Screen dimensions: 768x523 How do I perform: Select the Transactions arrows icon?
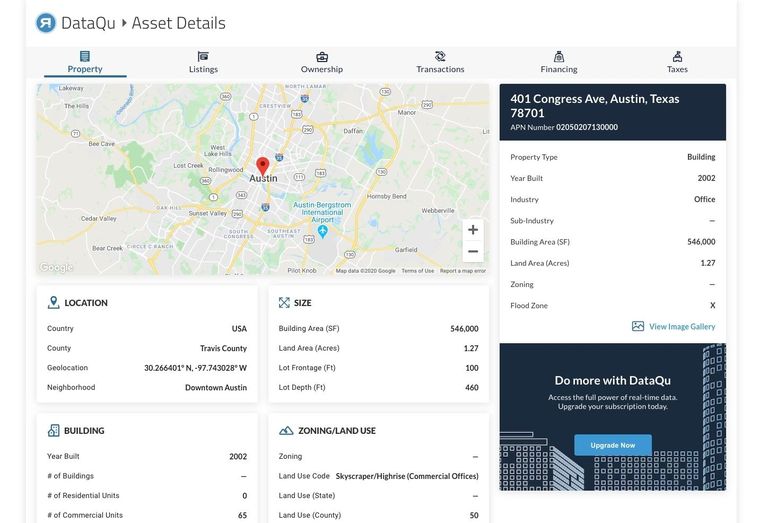(x=440, y=56)
